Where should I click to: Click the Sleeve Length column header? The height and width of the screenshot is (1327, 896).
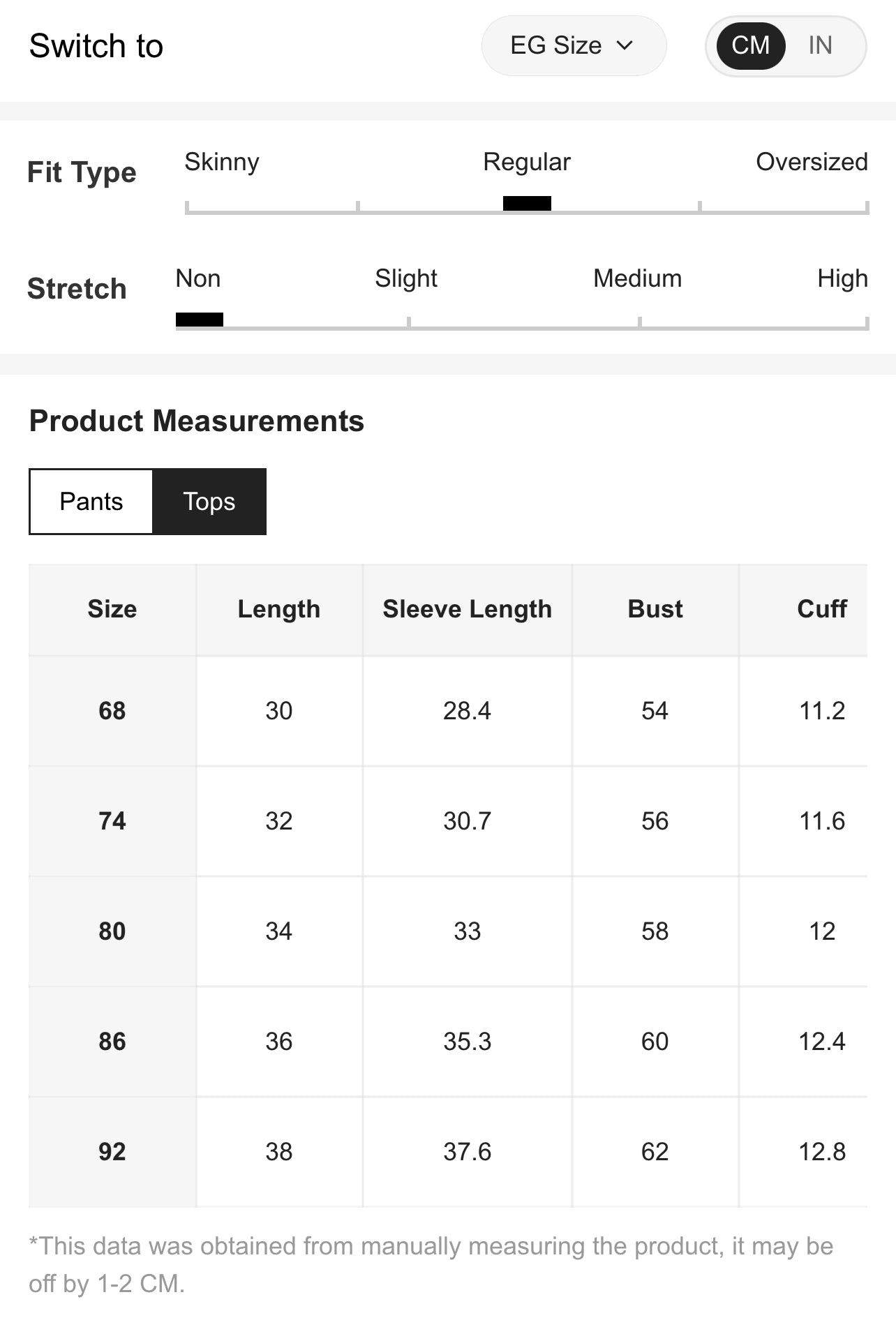coord(467,609)
